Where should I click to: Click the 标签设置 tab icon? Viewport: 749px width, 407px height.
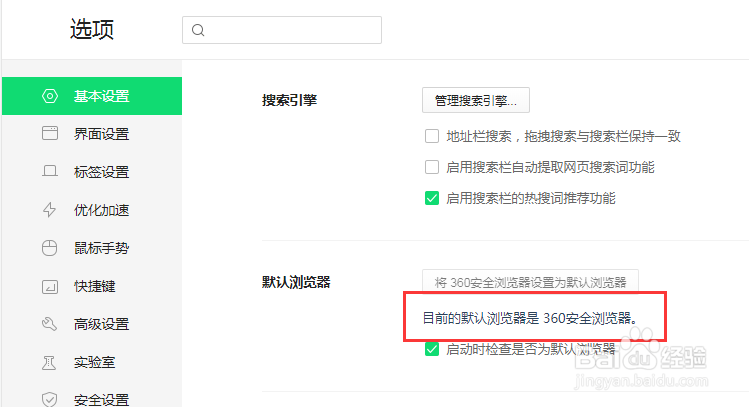click(x=50, y=171)
